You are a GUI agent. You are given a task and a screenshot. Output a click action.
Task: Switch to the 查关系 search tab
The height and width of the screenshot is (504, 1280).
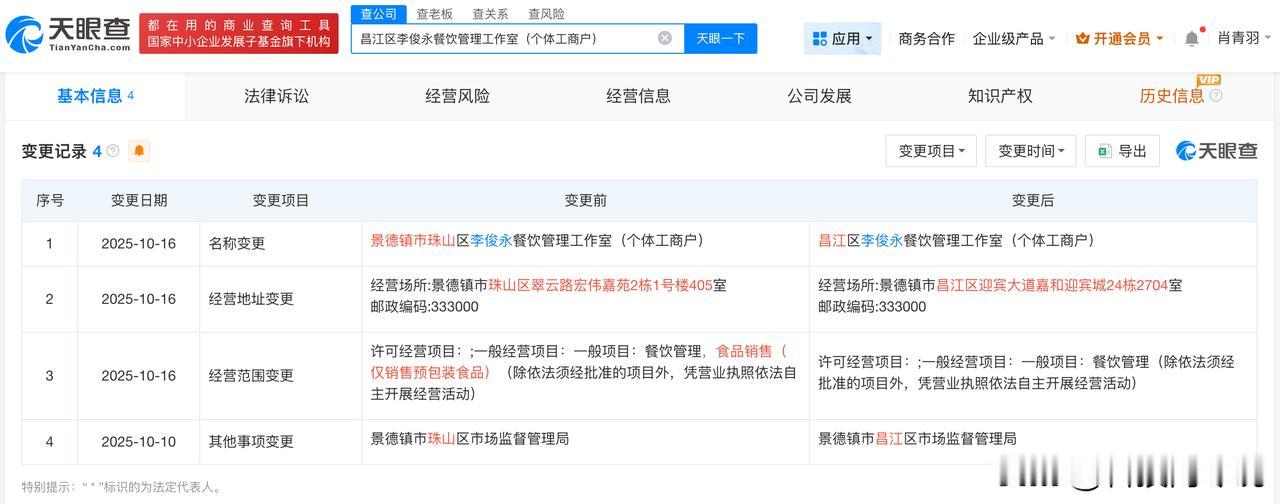(490, 14)
